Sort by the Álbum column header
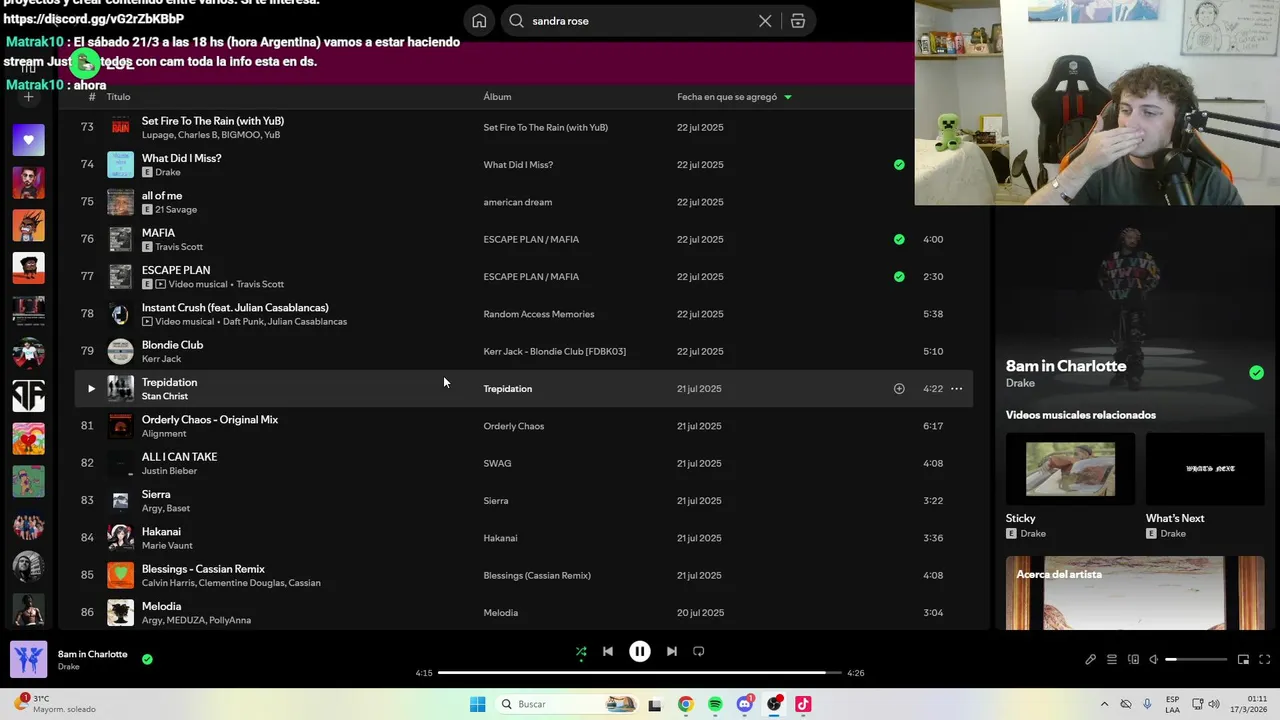 click(x=497, y=97)
